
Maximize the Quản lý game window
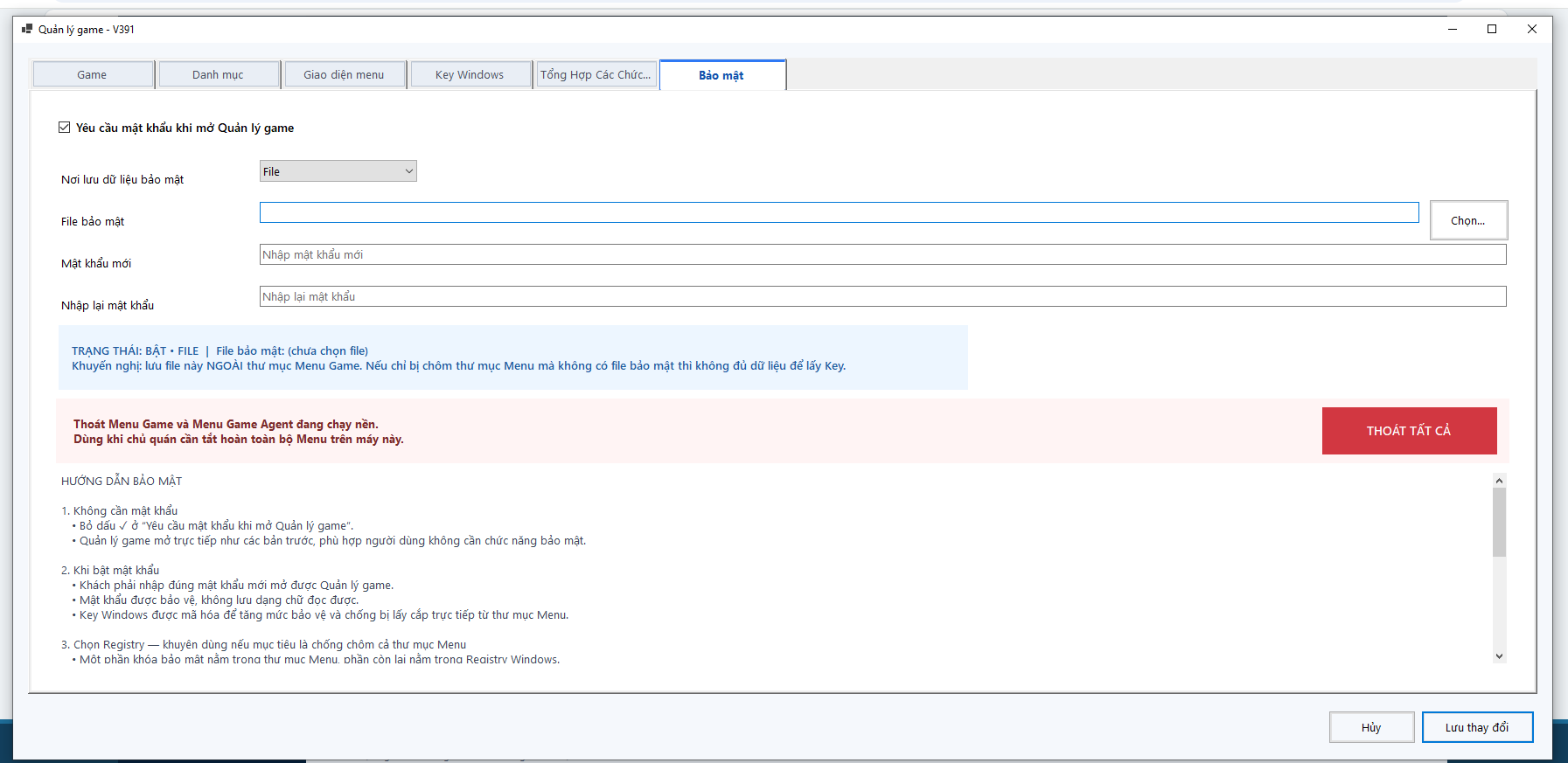click(1492, 29)
